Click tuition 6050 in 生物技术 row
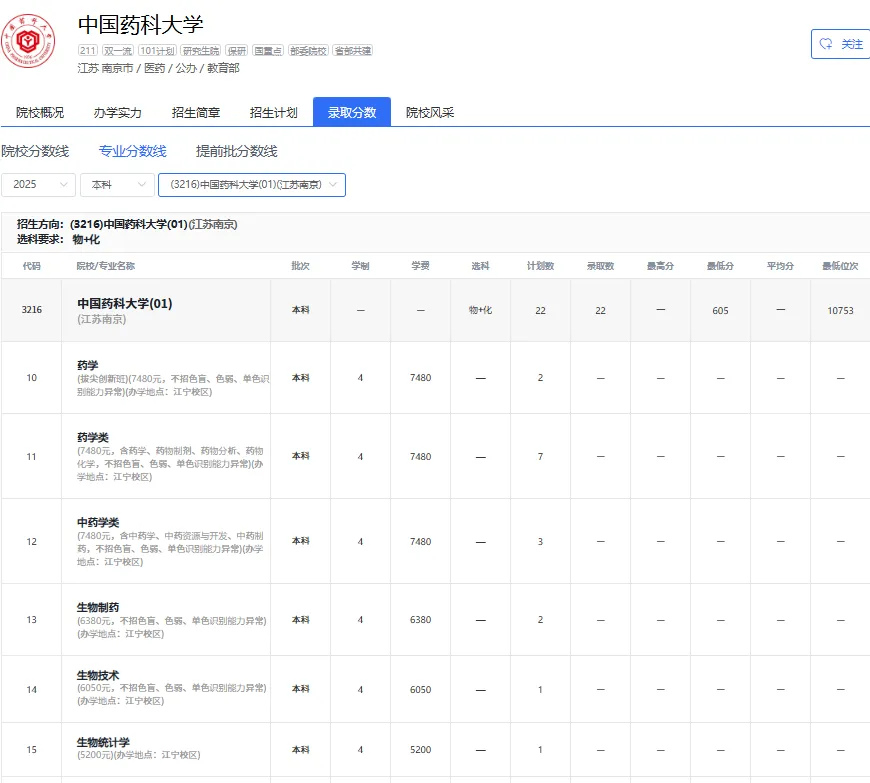Viewport: 870px width, 783px height. [421, 690]
